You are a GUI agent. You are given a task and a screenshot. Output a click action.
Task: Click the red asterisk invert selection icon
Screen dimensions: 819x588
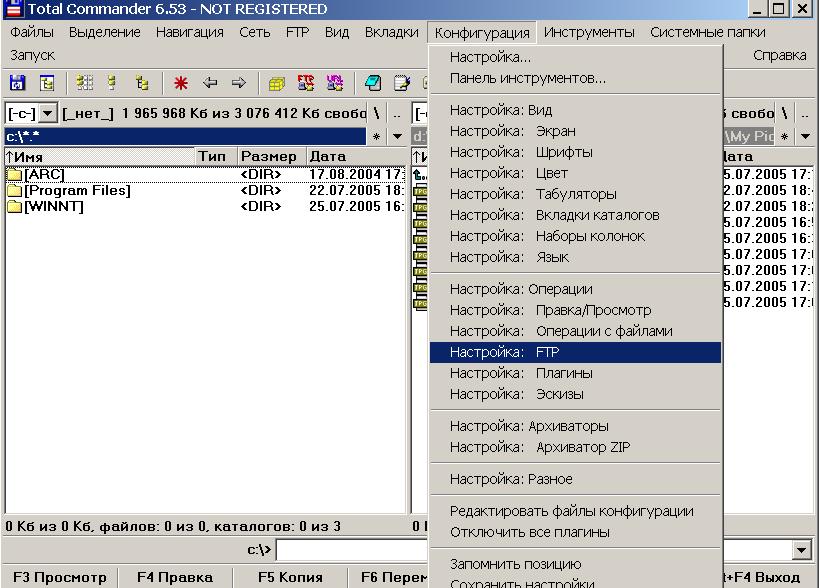tap(181, 84)
